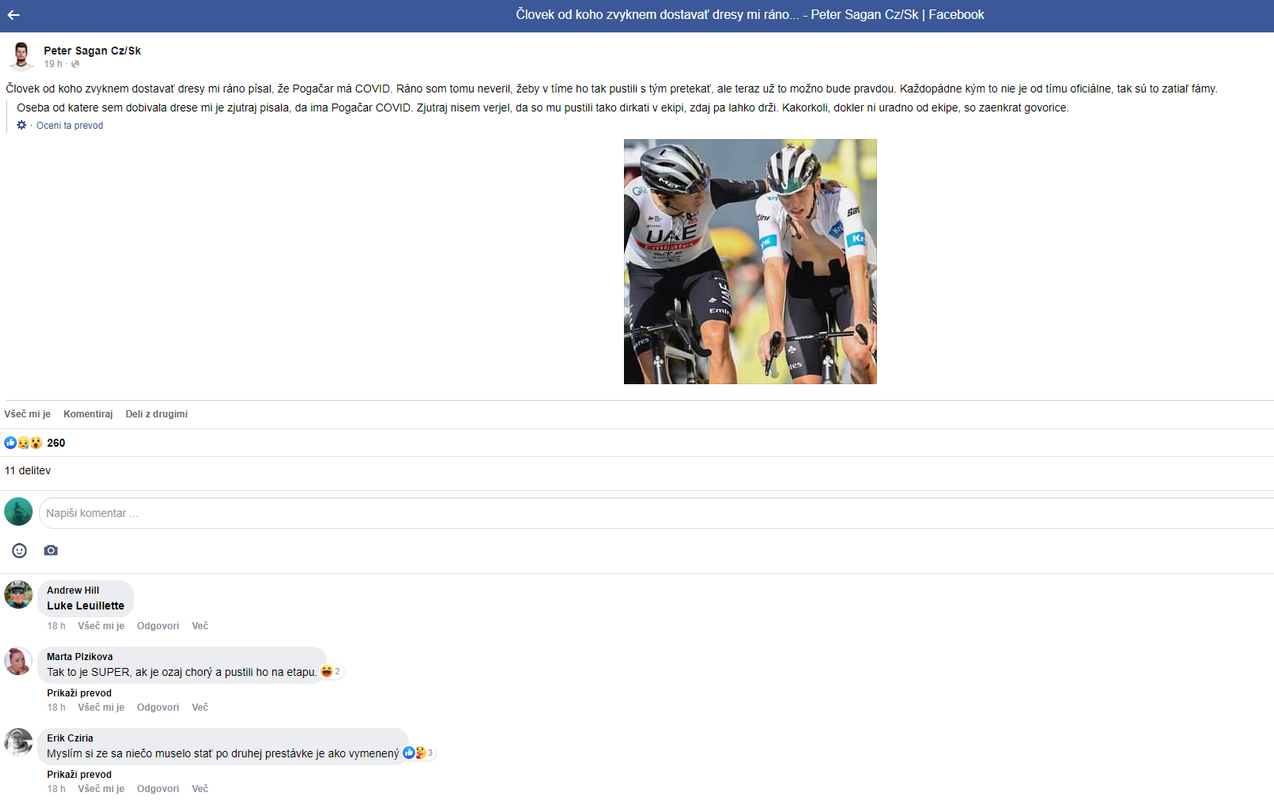Reply to Marta Plzikova's comment via Odgovori

[158, 707]
